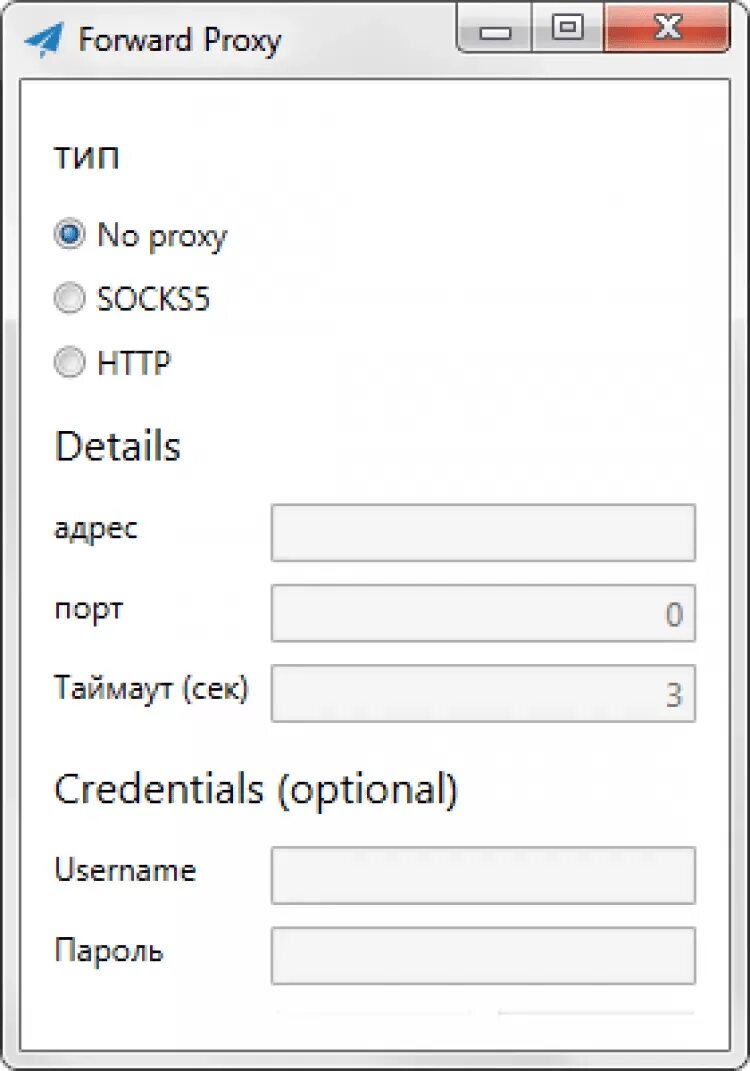Close the Forward Proxy window
750x1071 pixels.
667,29
